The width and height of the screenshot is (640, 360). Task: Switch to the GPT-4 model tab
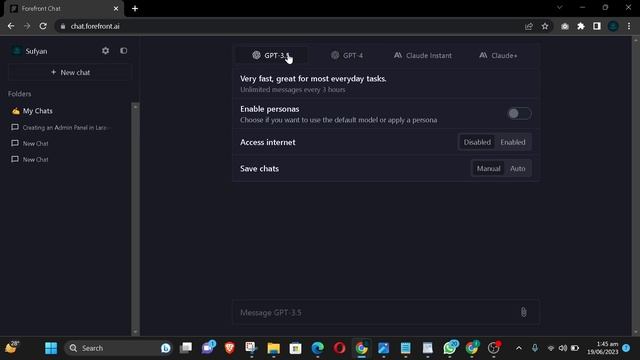pos(347,56)
